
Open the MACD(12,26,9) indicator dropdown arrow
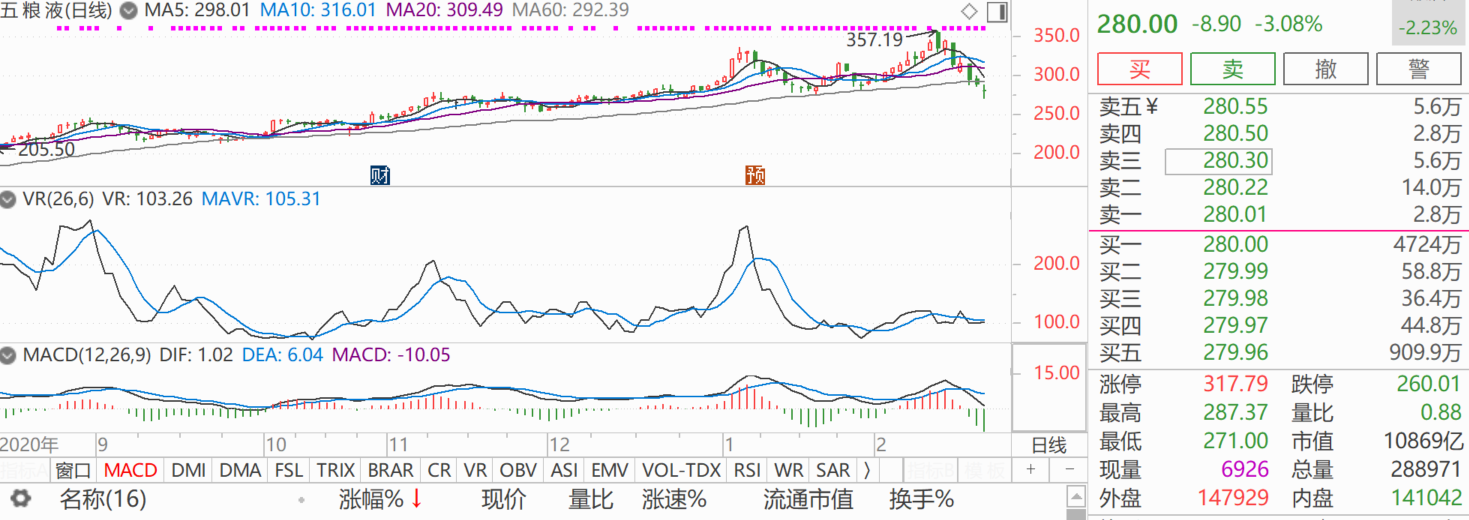[x=8, y=355]
